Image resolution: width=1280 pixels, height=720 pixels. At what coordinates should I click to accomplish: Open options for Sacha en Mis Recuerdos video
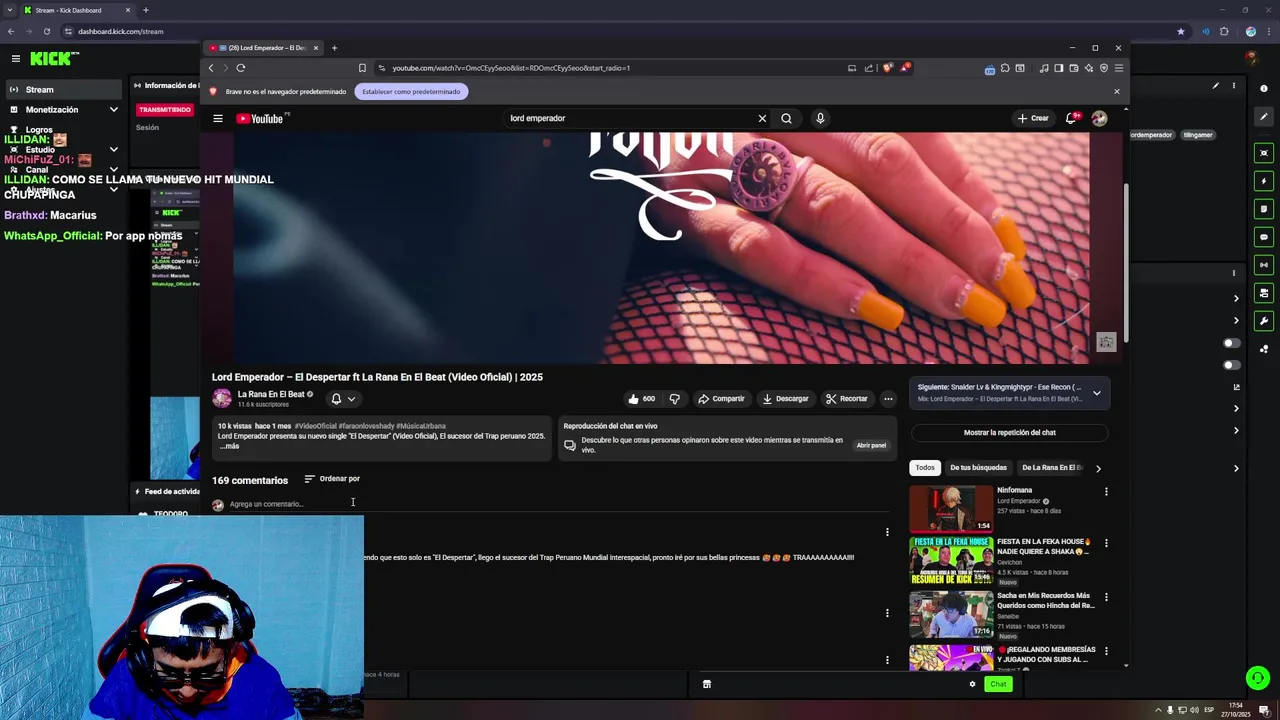[1106, 597]
